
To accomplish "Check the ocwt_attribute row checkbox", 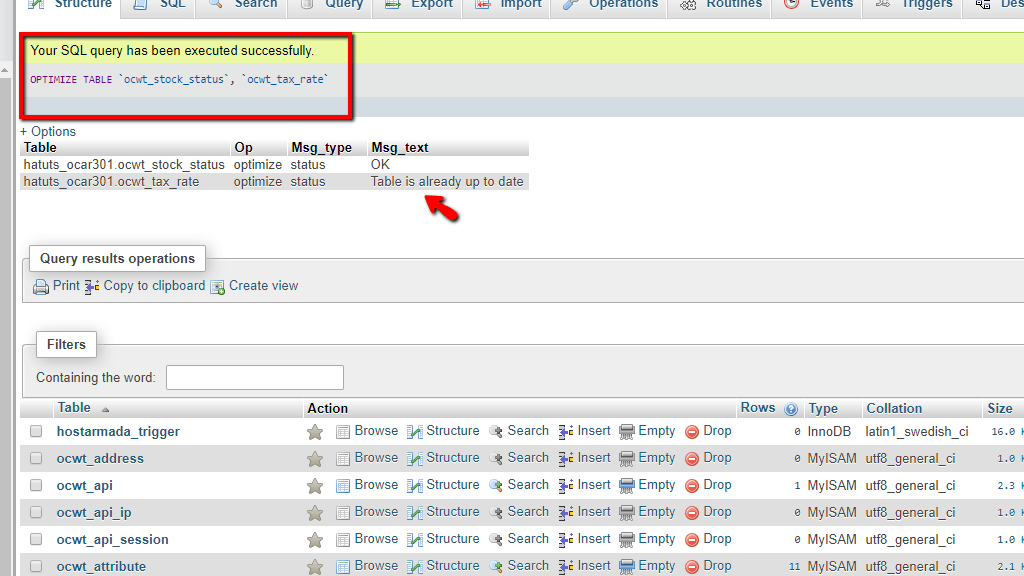I will click(36, 566).
